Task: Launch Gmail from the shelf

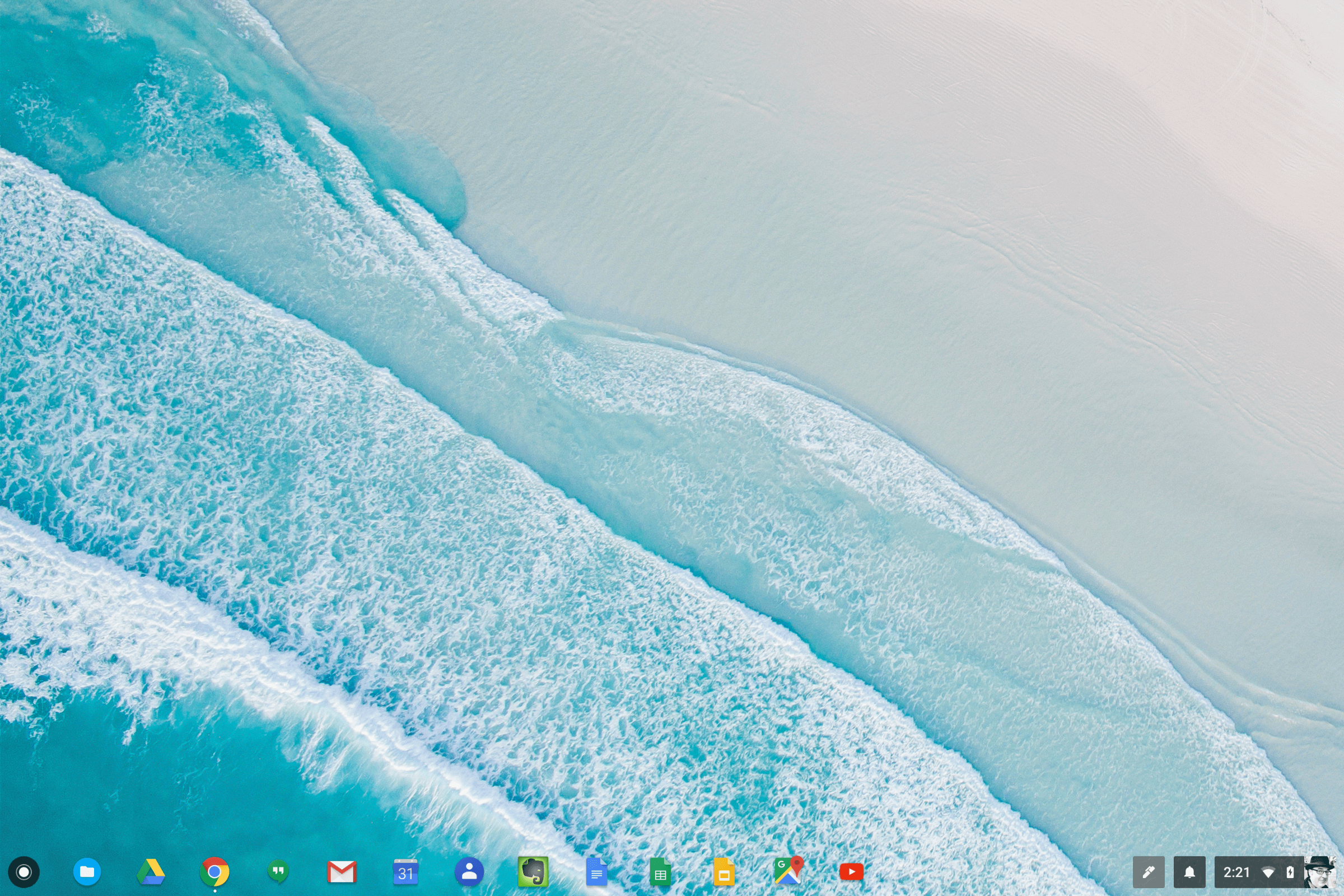Action: 342,872
